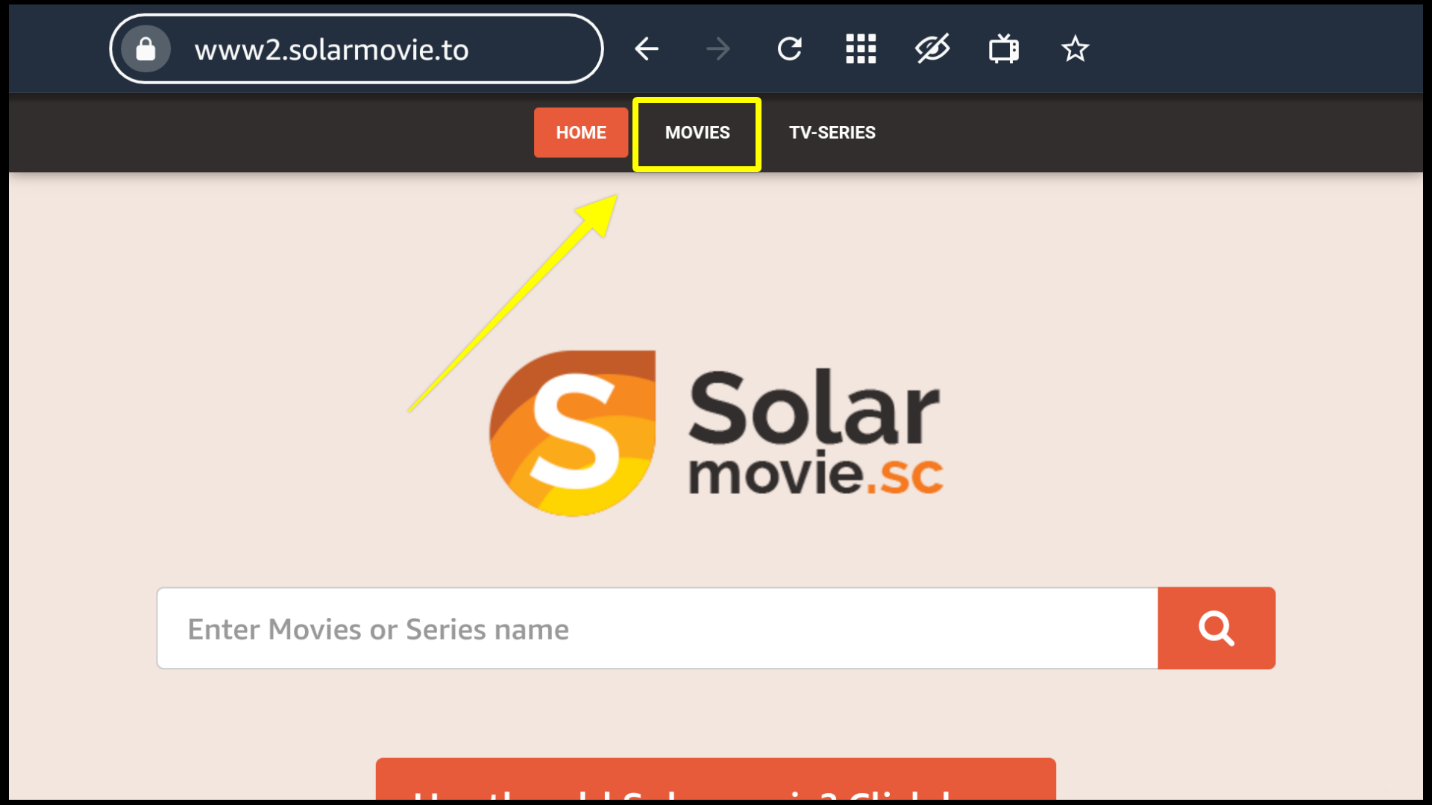Open the MOVIES nav tab

[697, 133]
